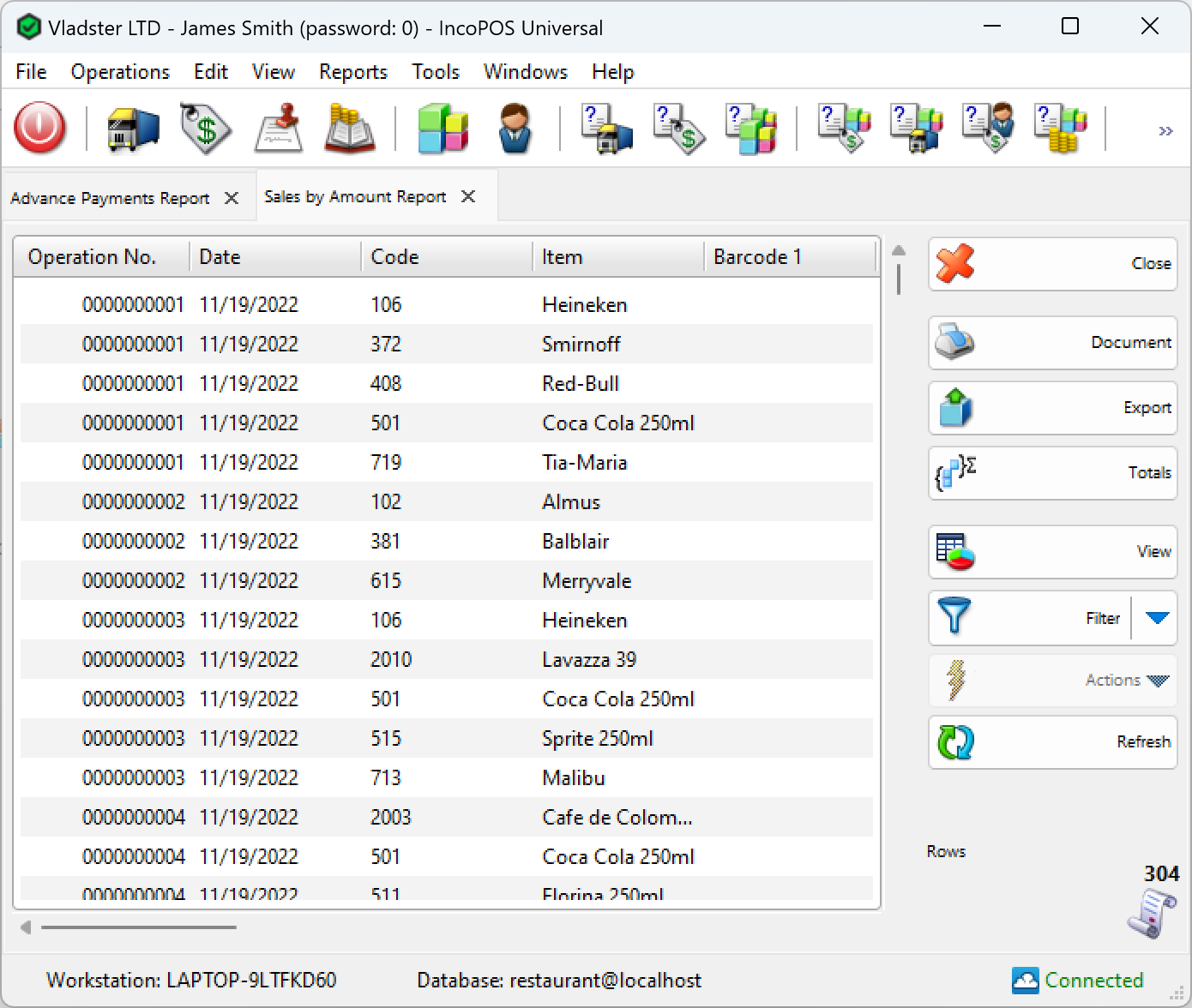Sort by Code column header

447,257
